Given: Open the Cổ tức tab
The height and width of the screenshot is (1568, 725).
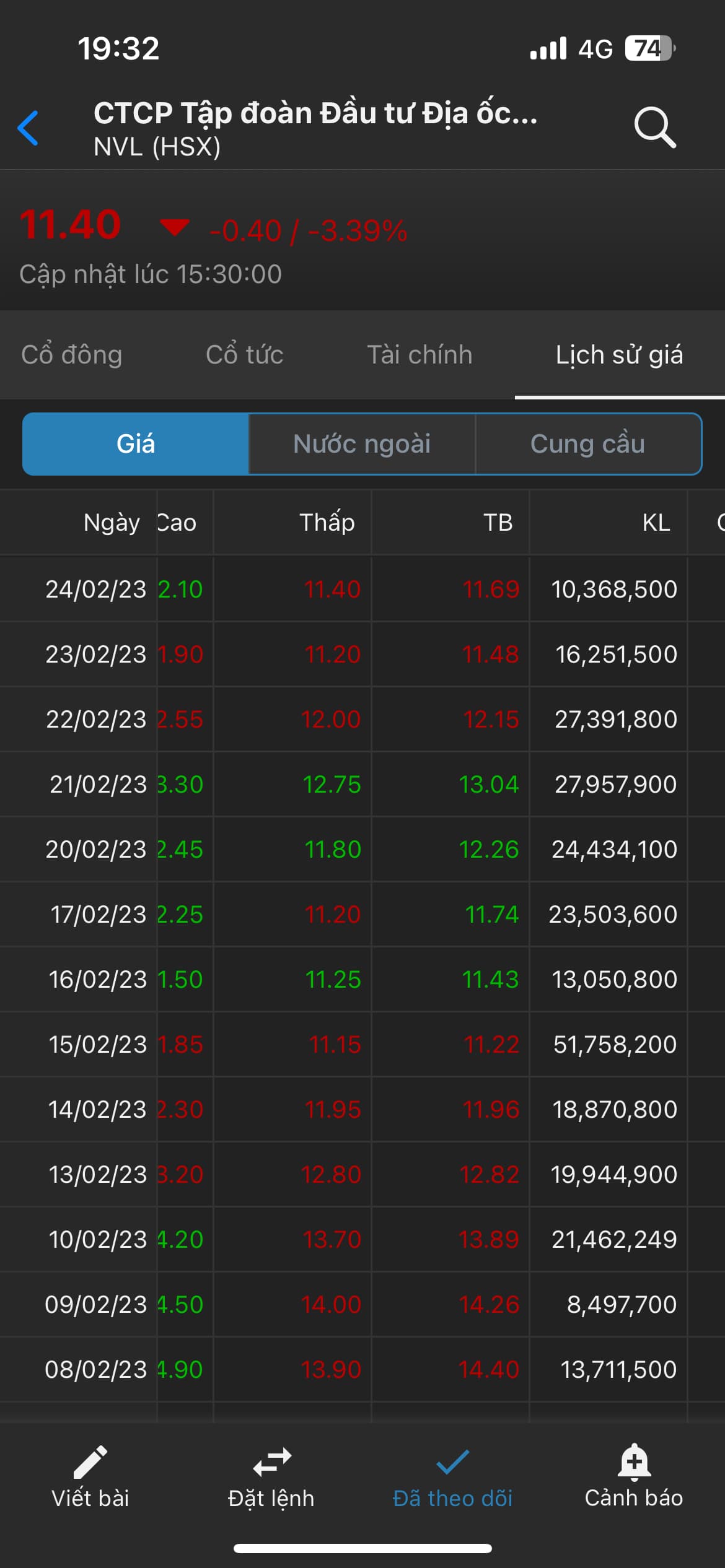Looking at the screenshot, I should (x=245, y=355).
